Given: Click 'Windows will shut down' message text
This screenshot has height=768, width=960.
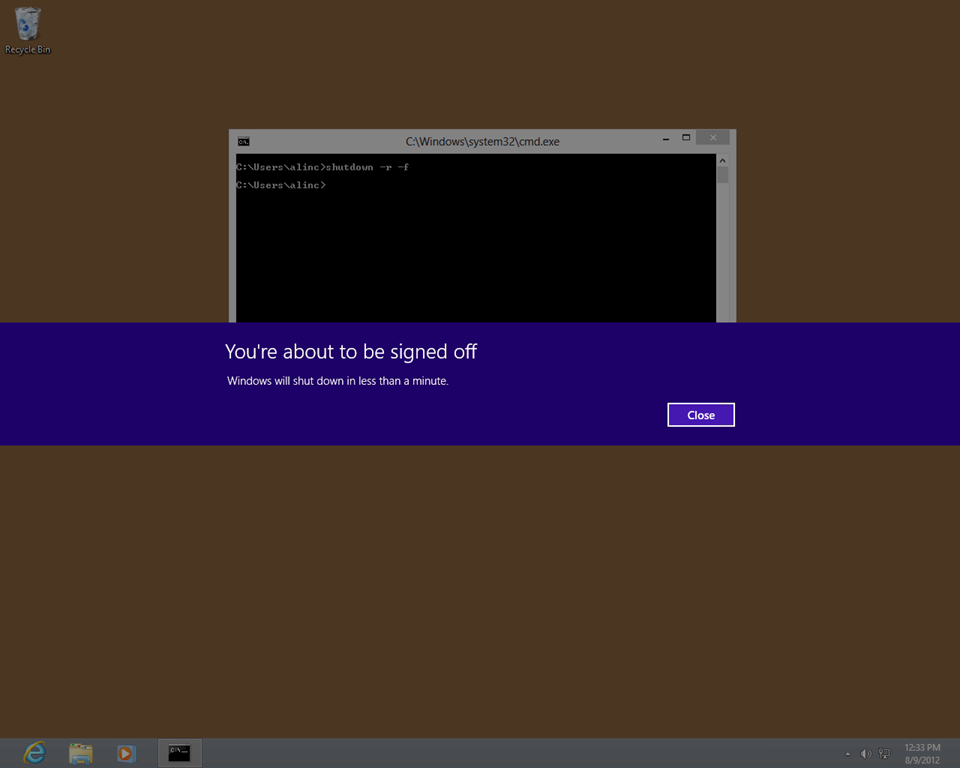Looking at the screenshot, I should tap(337, 381).
